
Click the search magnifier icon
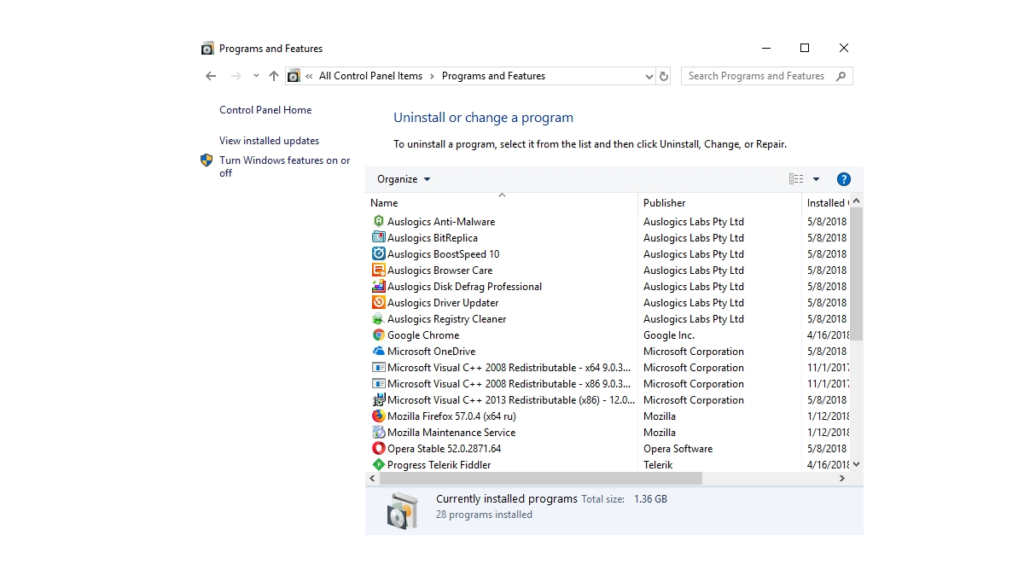(841, 76)
